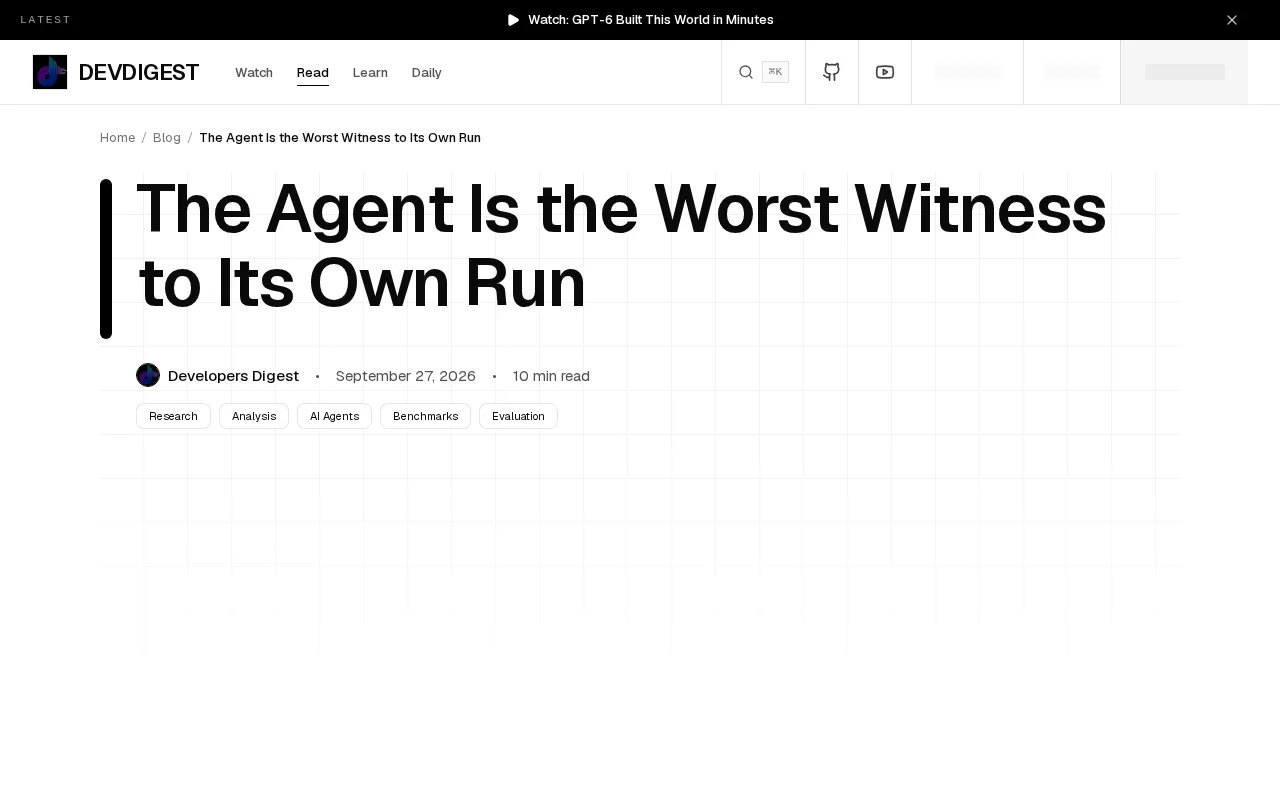Open the Watch nav item
This screenshot has width=1280, height=800.
point(254,73)
